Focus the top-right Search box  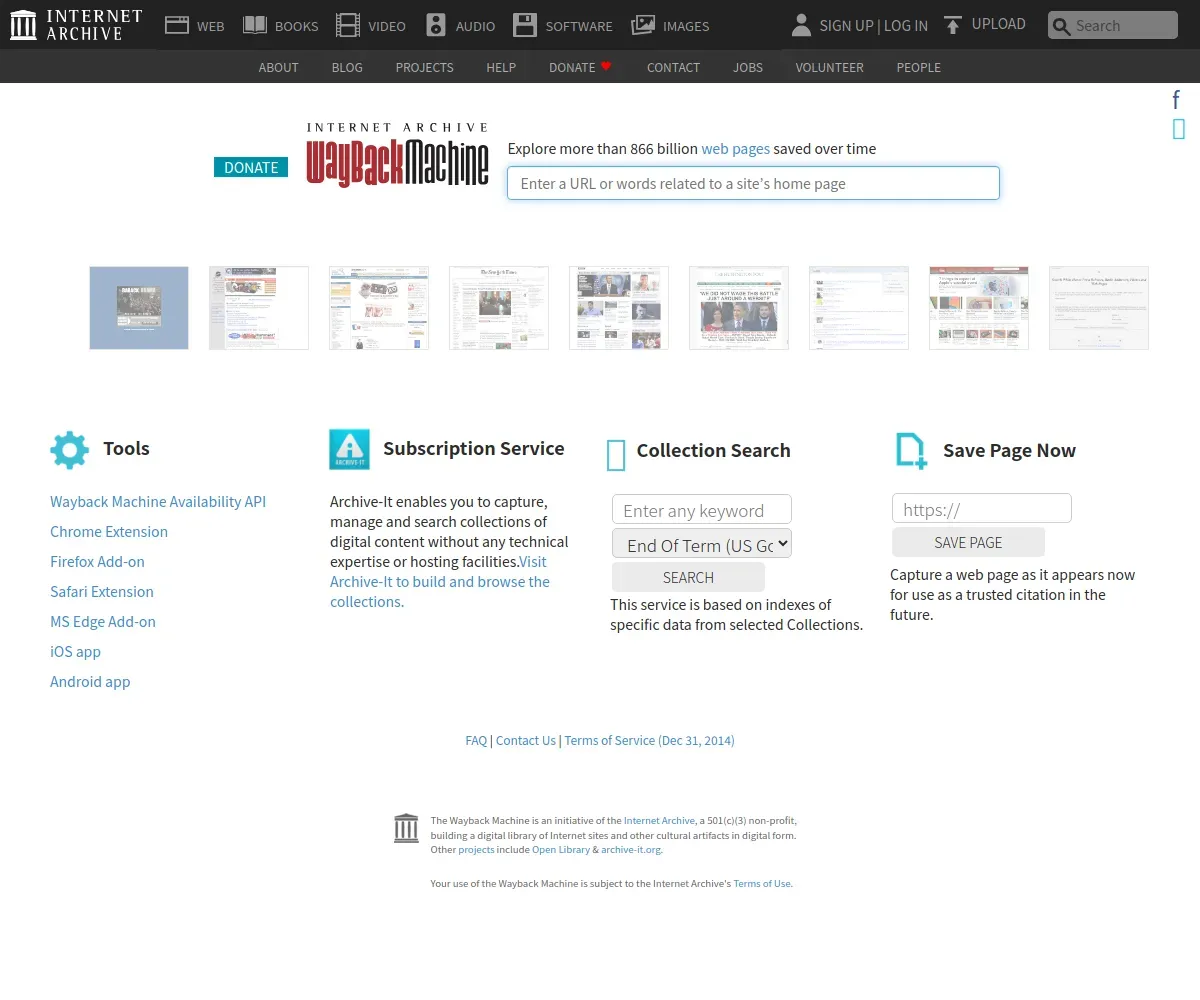pos(1113,25)
